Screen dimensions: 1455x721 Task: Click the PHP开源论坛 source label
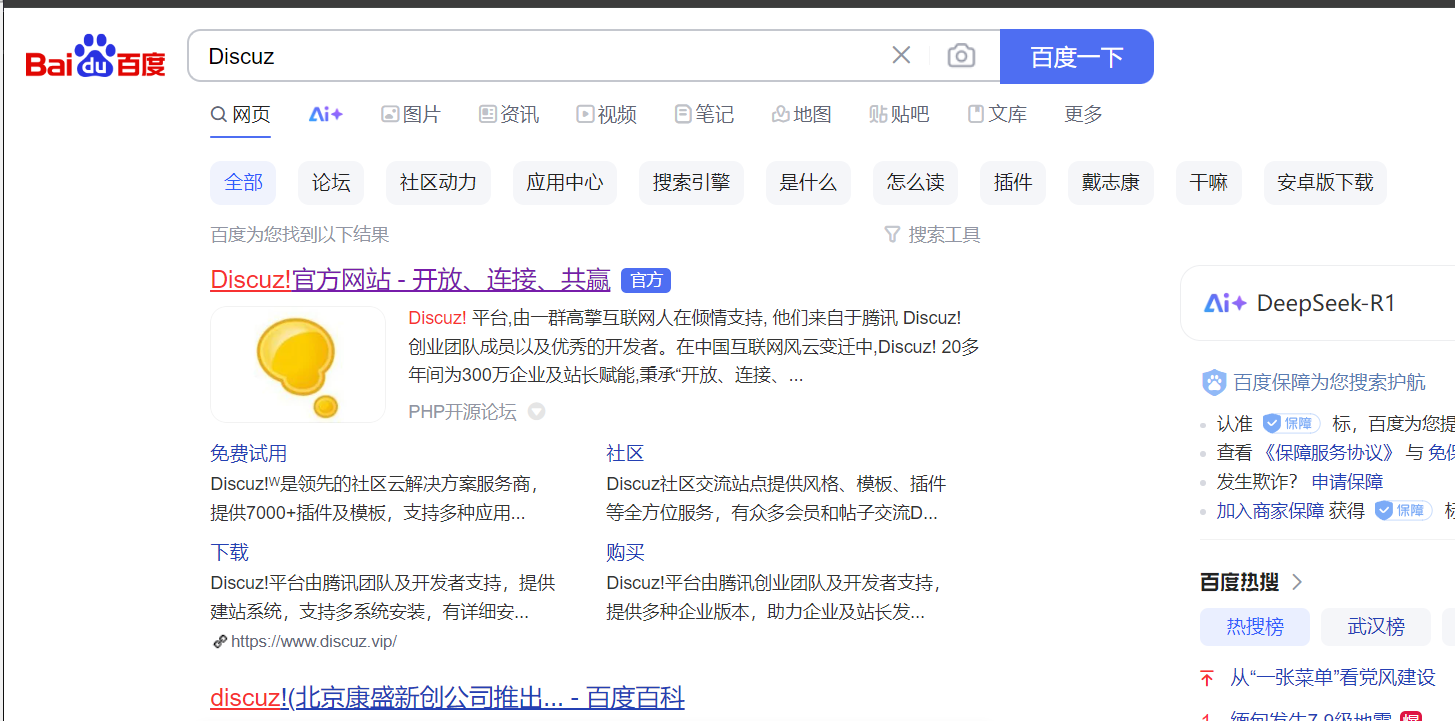point(462,412)
